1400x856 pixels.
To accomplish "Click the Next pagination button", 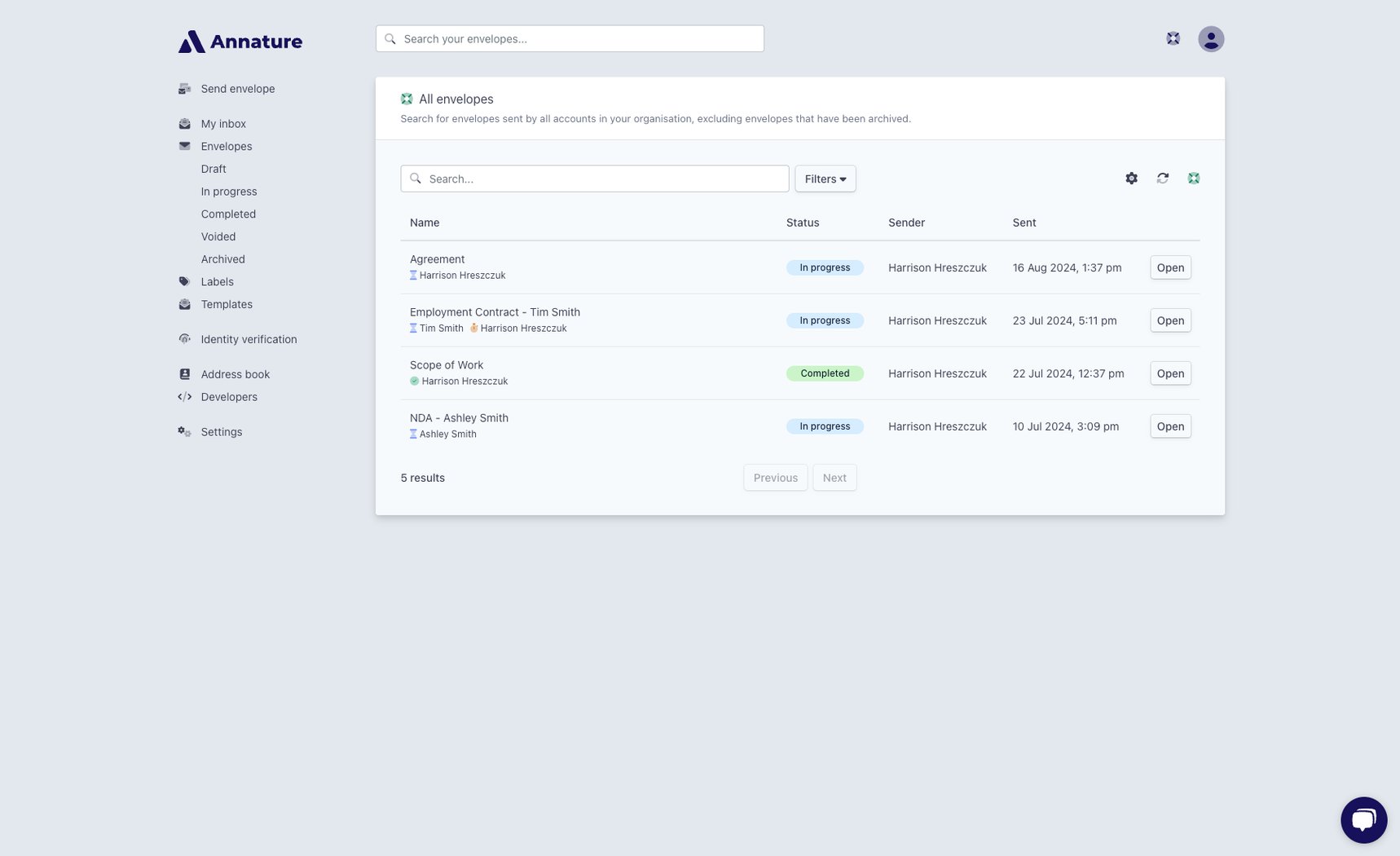I will click(834, 478).
